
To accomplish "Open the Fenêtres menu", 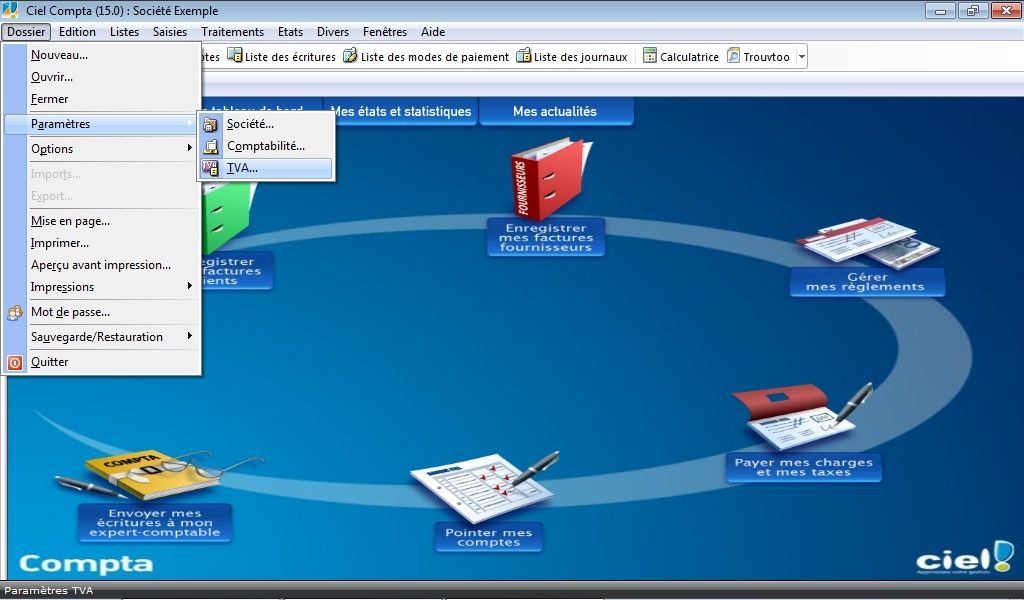I will 385,31.
